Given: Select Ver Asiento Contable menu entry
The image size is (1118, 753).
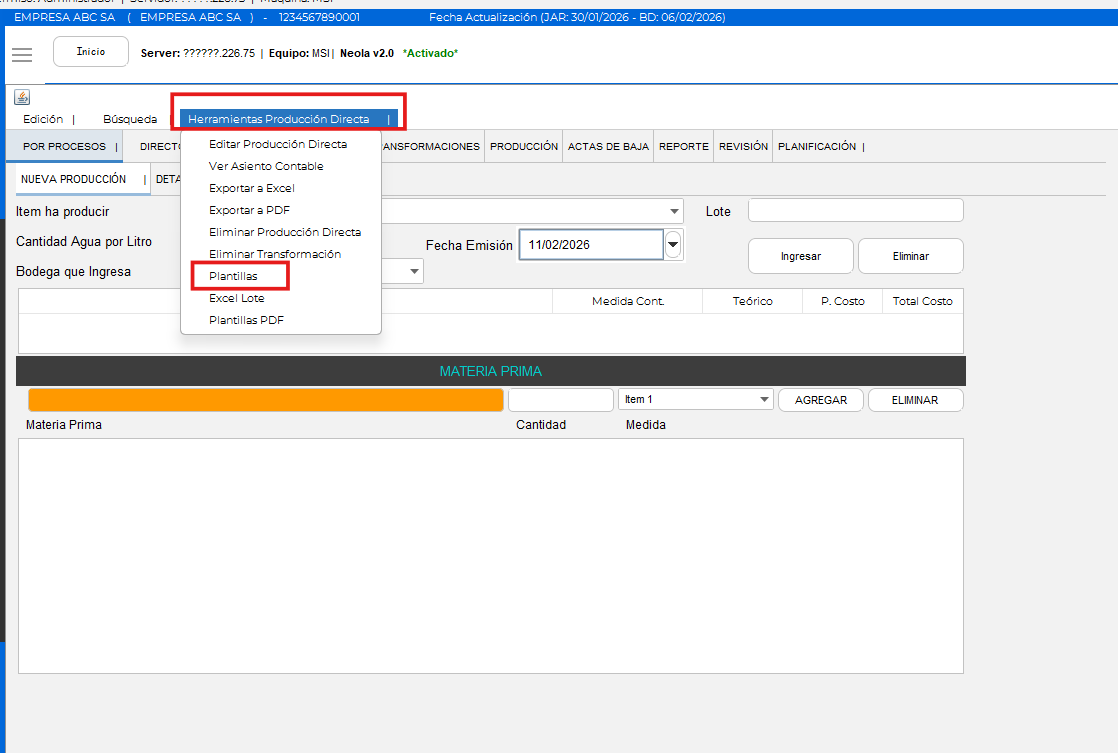Looking at the screenshot, I should coord(266,166).
